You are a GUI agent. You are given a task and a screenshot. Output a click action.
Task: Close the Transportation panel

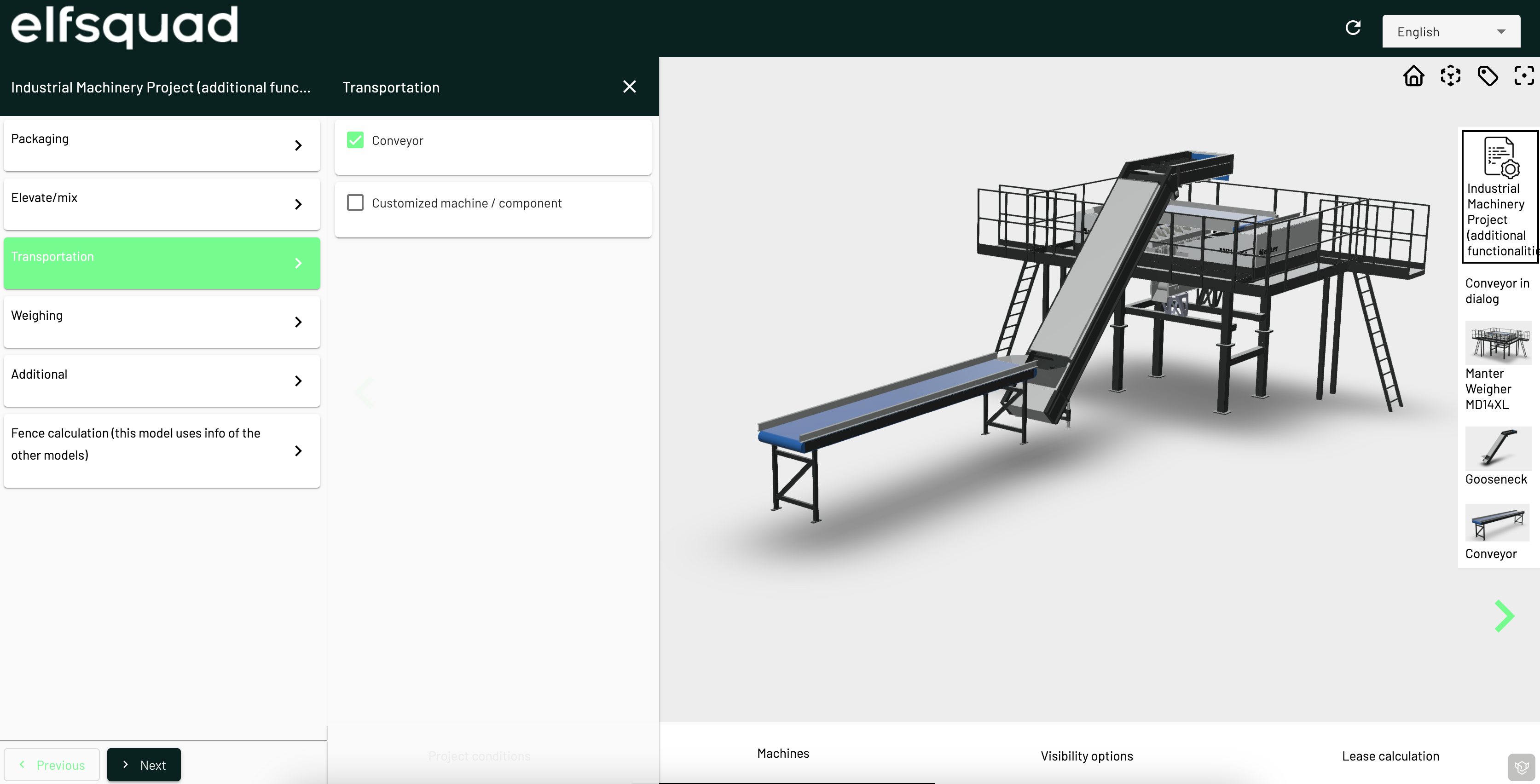[629, 87]
